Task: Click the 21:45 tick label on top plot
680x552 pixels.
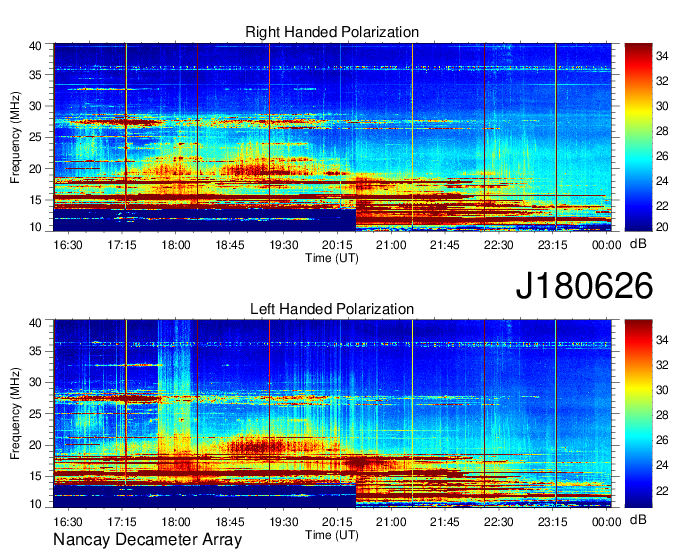Action: point(445,245)
